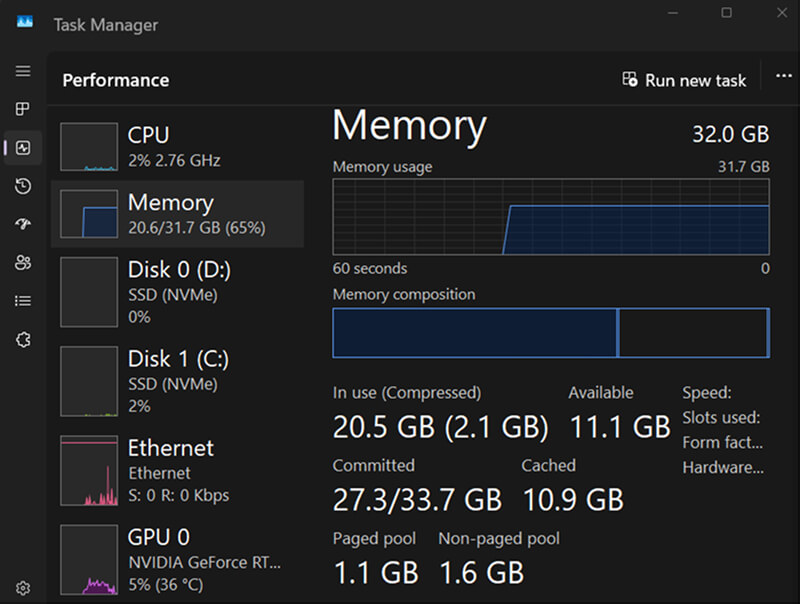Open the Users page
Screen dimensions: 800x604
pos(23,262)
